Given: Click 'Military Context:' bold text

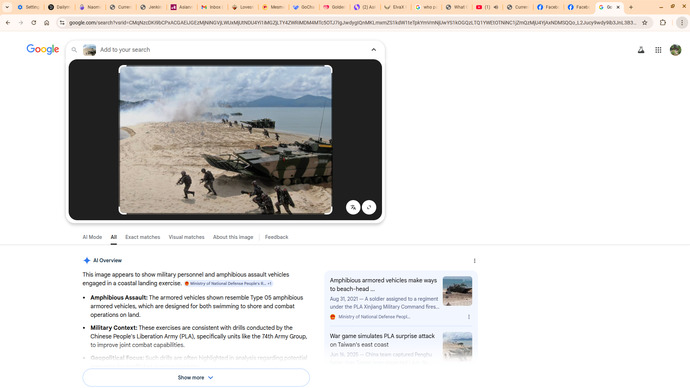Looking at the screenshot, I should (x=114, y=328).
